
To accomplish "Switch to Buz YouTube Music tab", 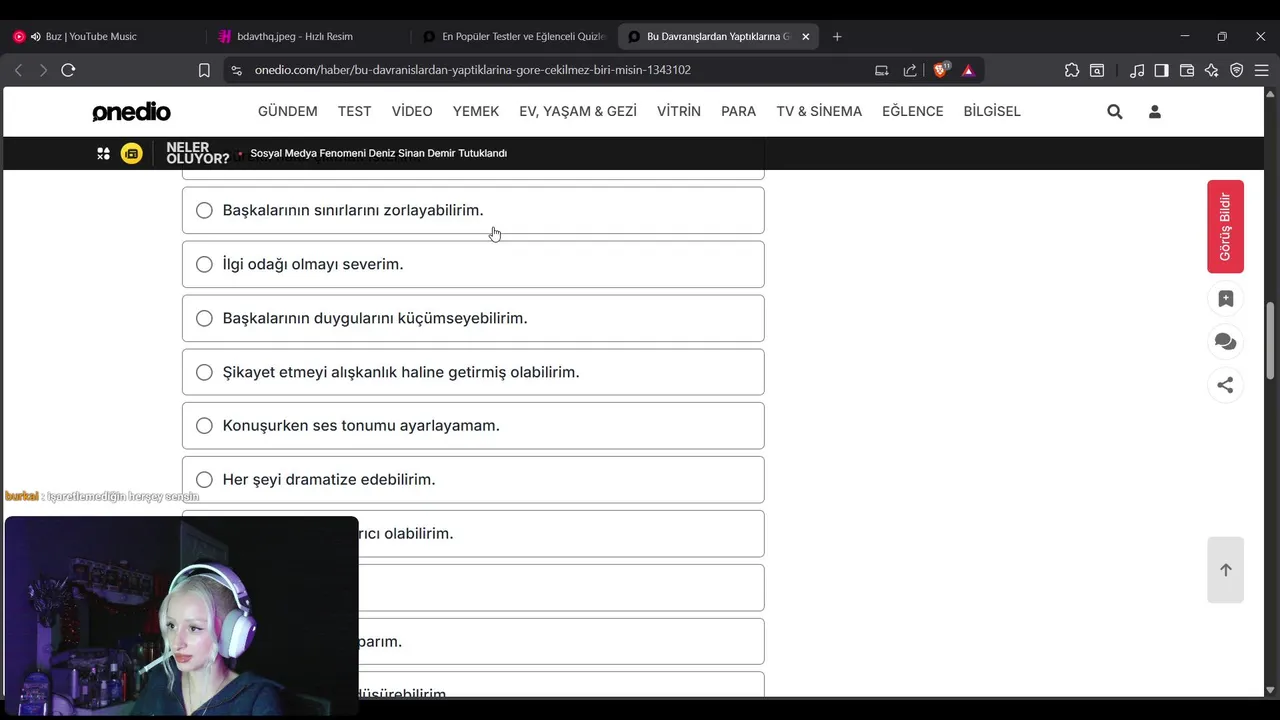I will pyautogui.click(x=103, y=36).
